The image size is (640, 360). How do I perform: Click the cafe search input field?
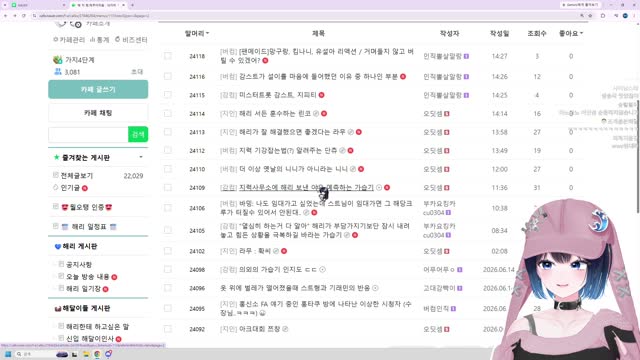88,134
